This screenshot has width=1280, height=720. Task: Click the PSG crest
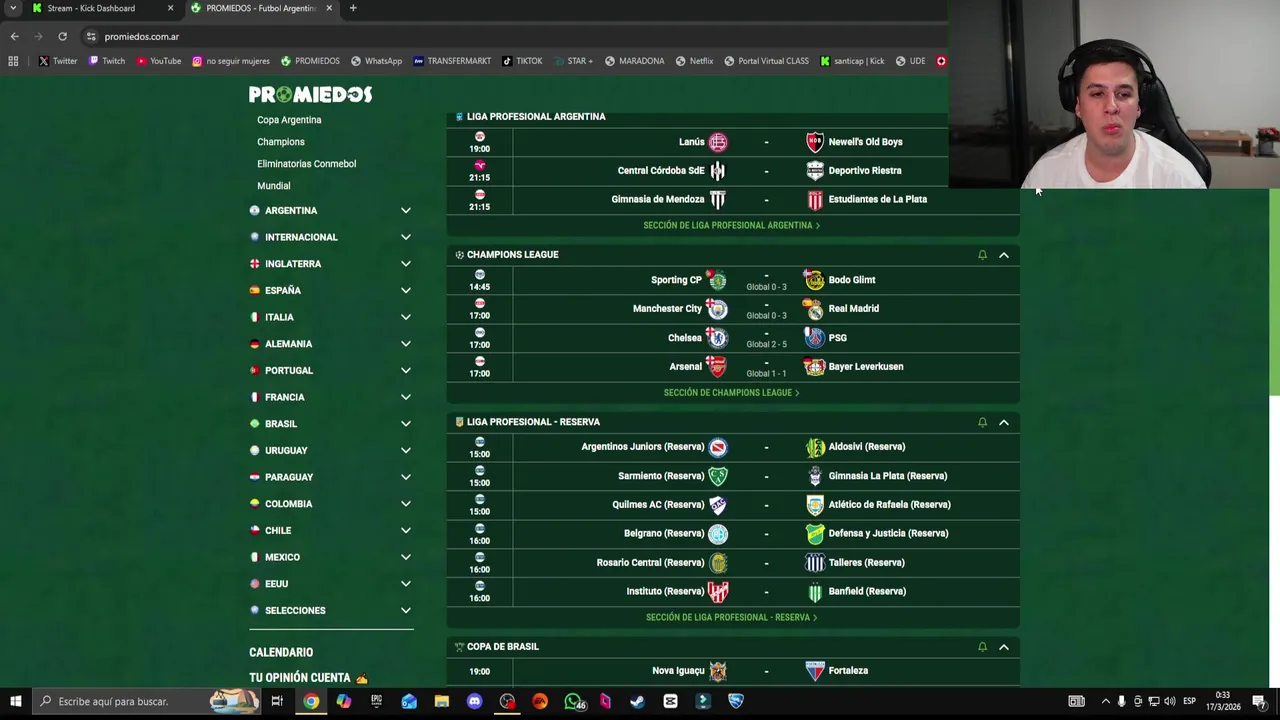tap(815, 338)
